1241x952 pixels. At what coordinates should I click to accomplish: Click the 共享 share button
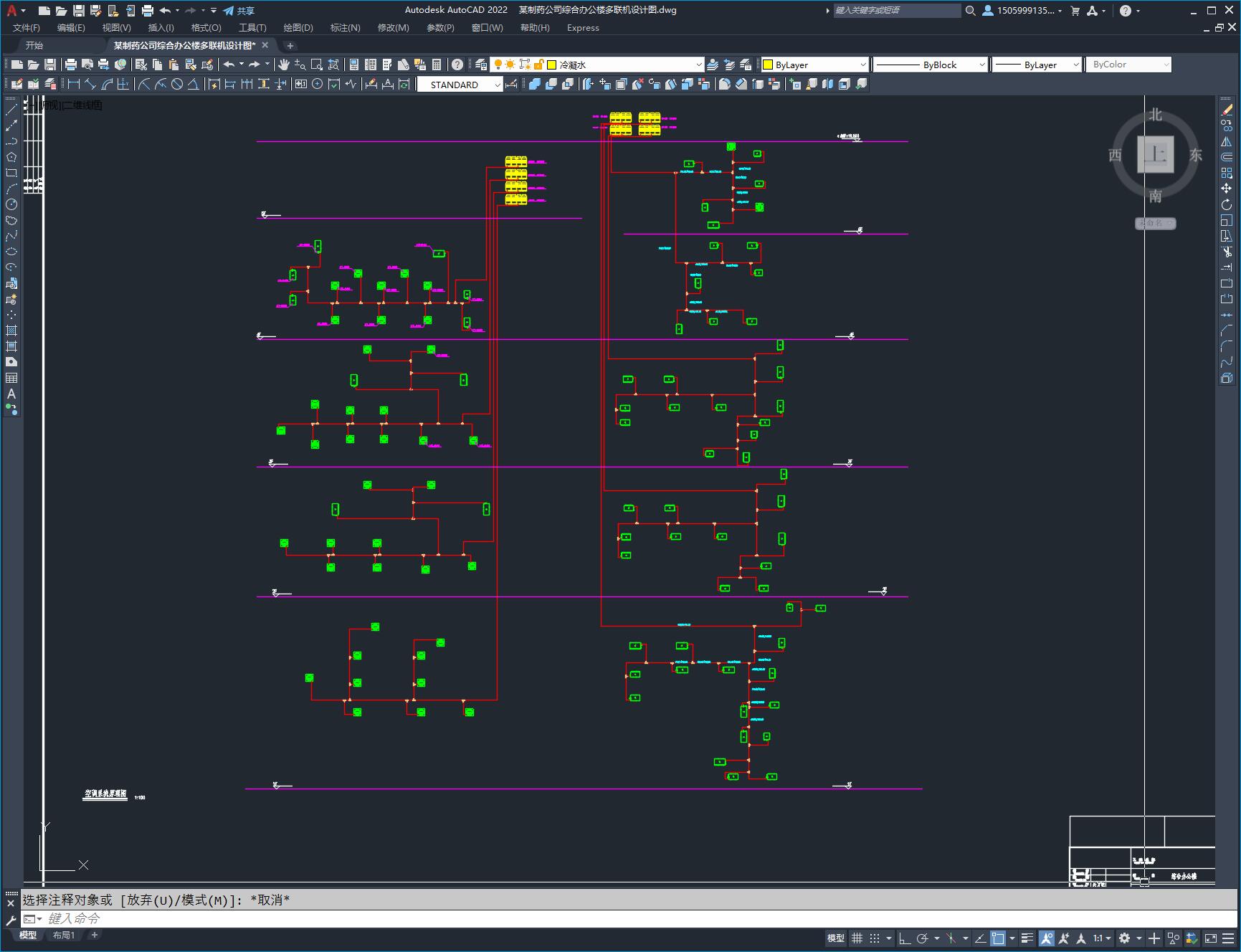pyautogui.click(x=238, y=10)
